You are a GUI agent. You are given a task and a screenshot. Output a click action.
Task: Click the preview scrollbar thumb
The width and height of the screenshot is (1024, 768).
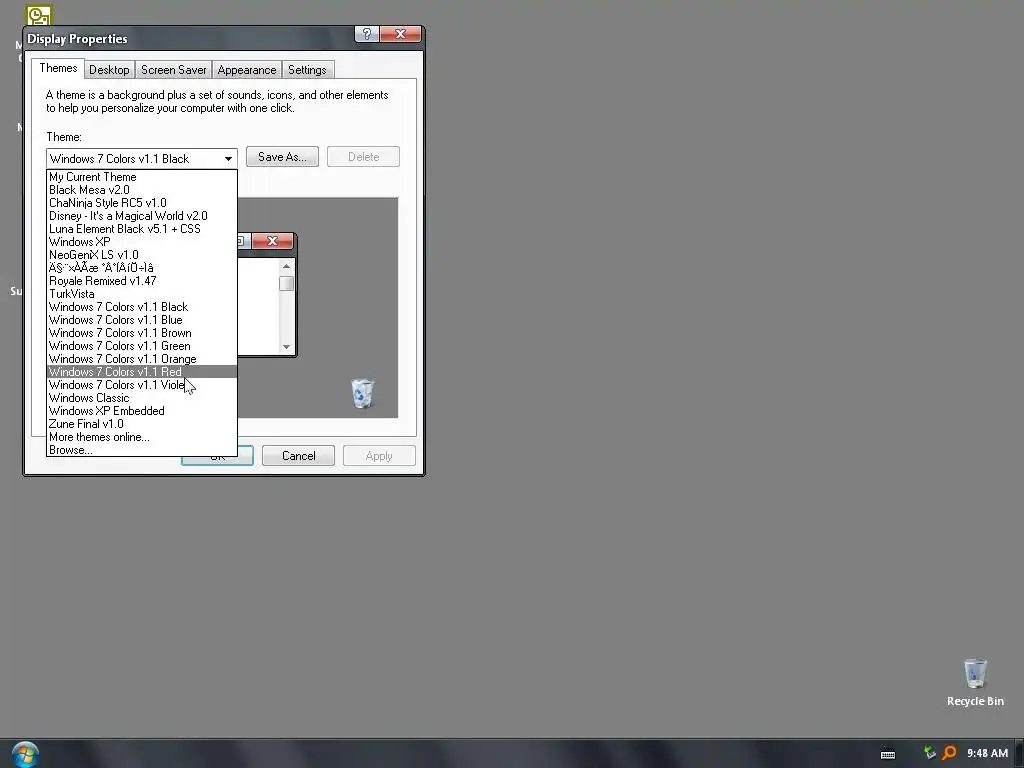coord(286,283)
